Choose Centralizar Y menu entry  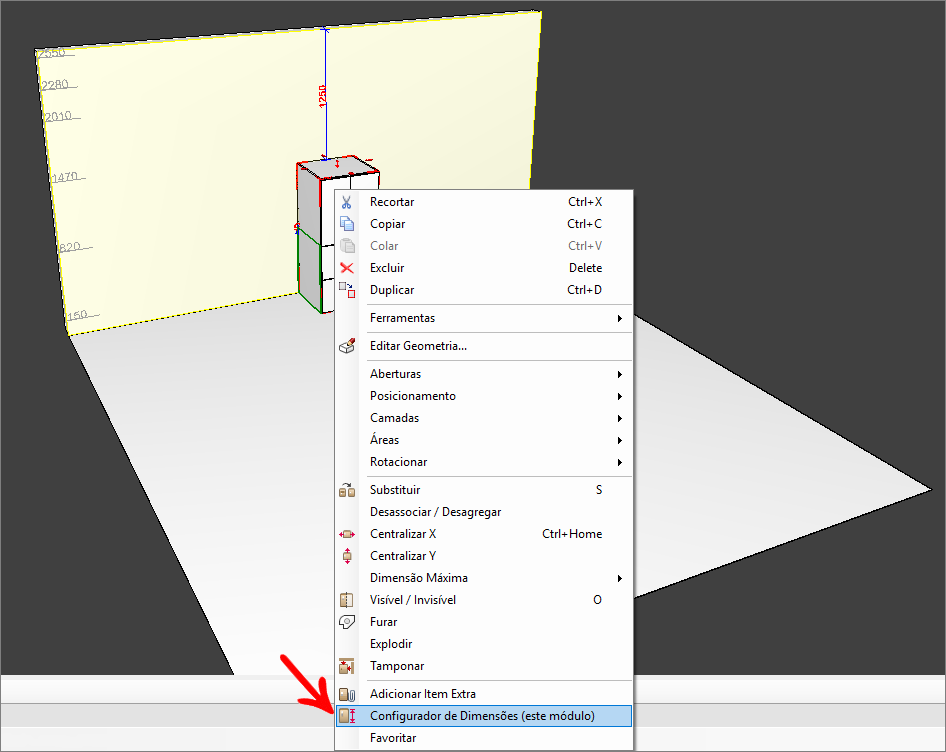click(x=484, y=556)
